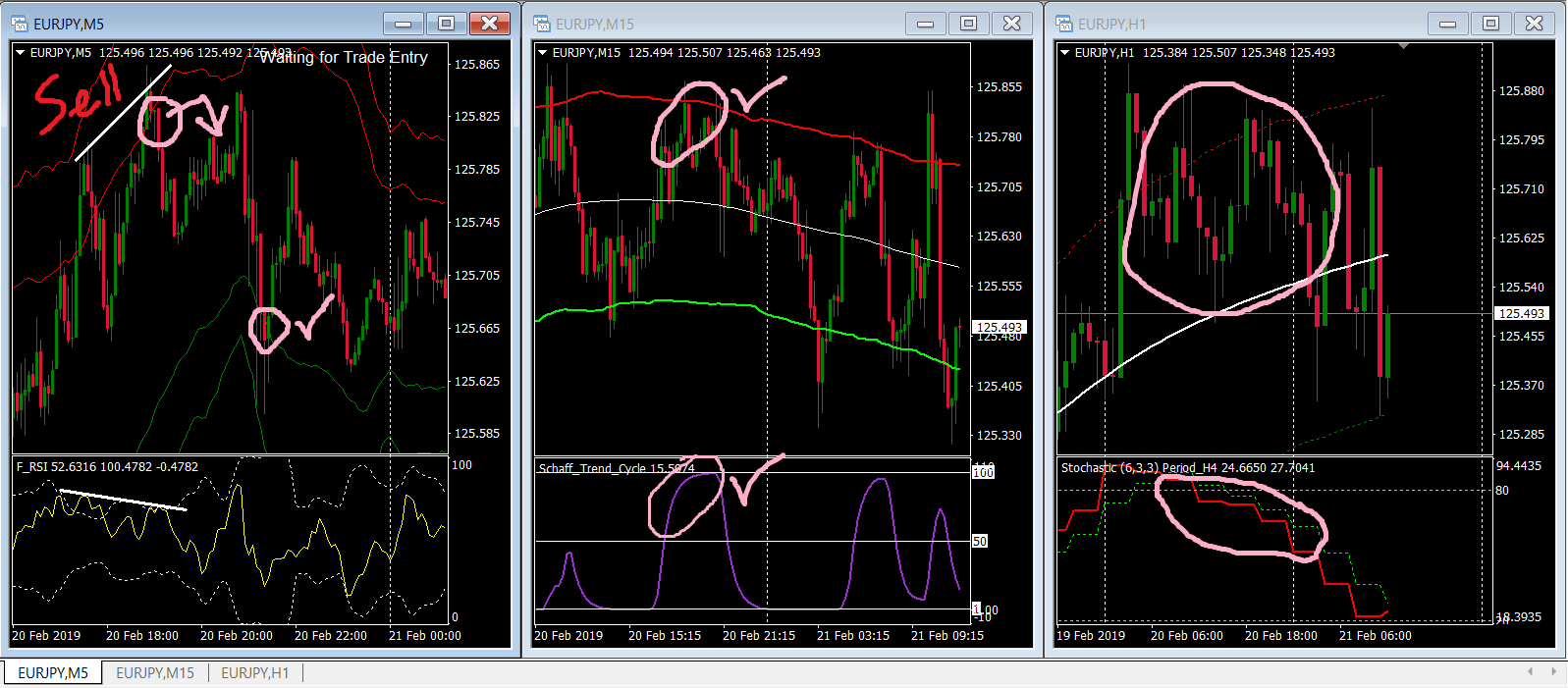Click the Schaff_Trend_Cycle indicator label
Screen dimensions: 1568x688
[617, 468]
